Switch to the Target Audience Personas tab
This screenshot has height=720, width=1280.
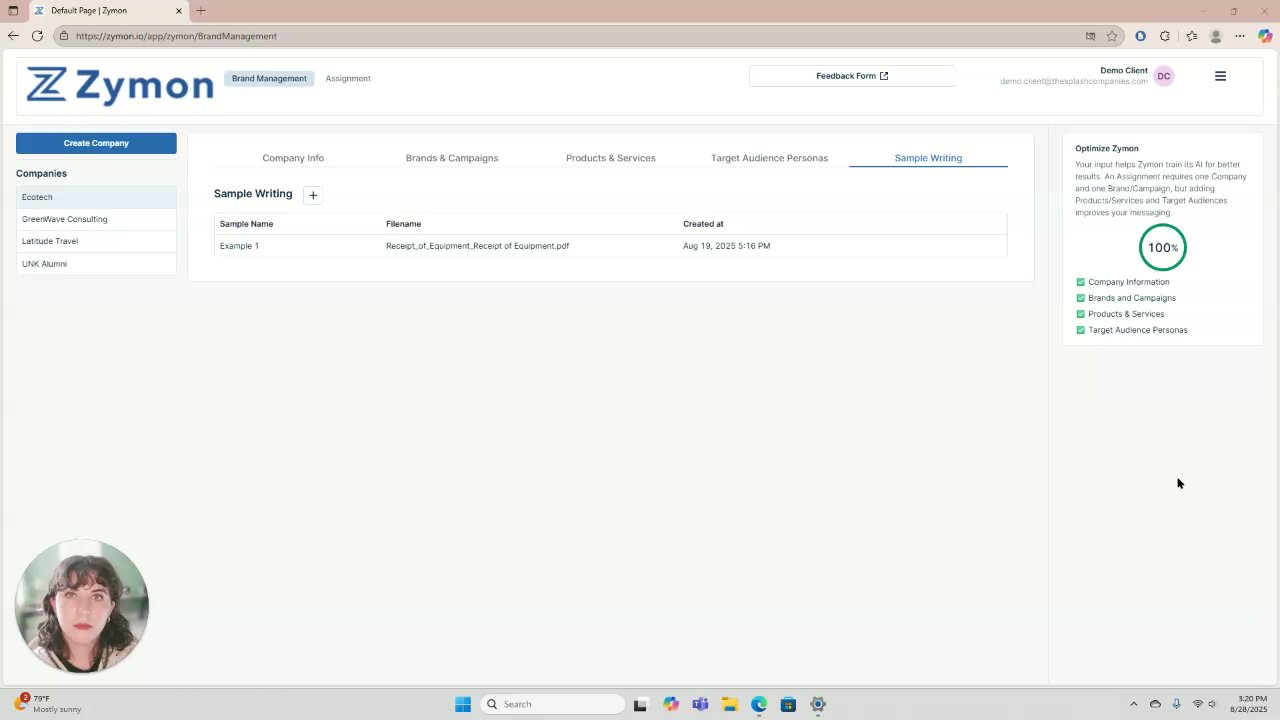pos(769,158)
